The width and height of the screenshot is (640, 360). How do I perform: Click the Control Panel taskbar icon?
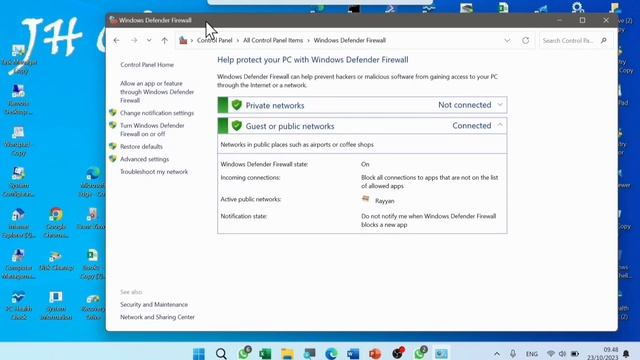[x=441, y=353]
